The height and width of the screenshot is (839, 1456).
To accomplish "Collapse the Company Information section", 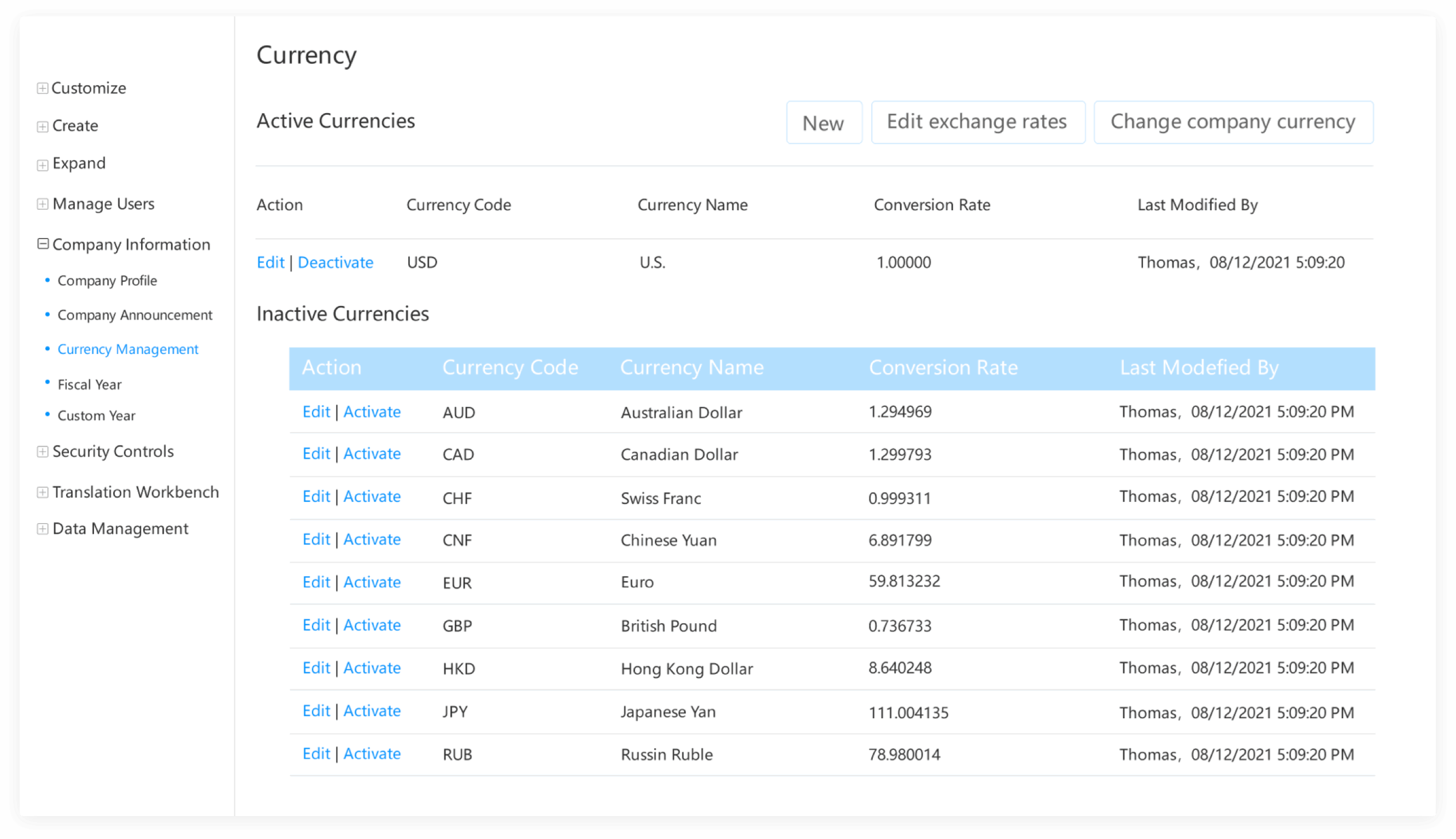I will coord(42,244).
